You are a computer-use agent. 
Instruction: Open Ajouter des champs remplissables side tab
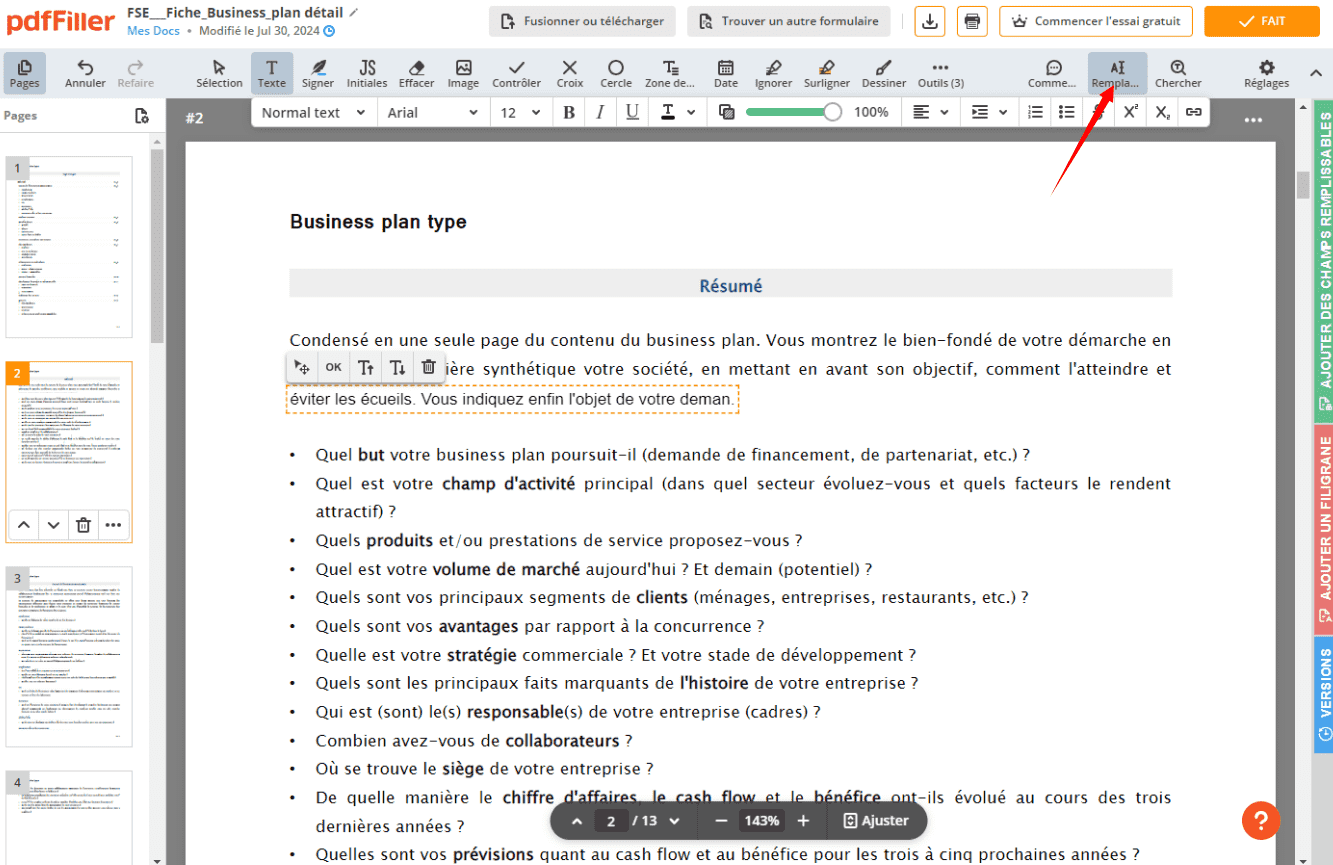[x=1323, y=261]
